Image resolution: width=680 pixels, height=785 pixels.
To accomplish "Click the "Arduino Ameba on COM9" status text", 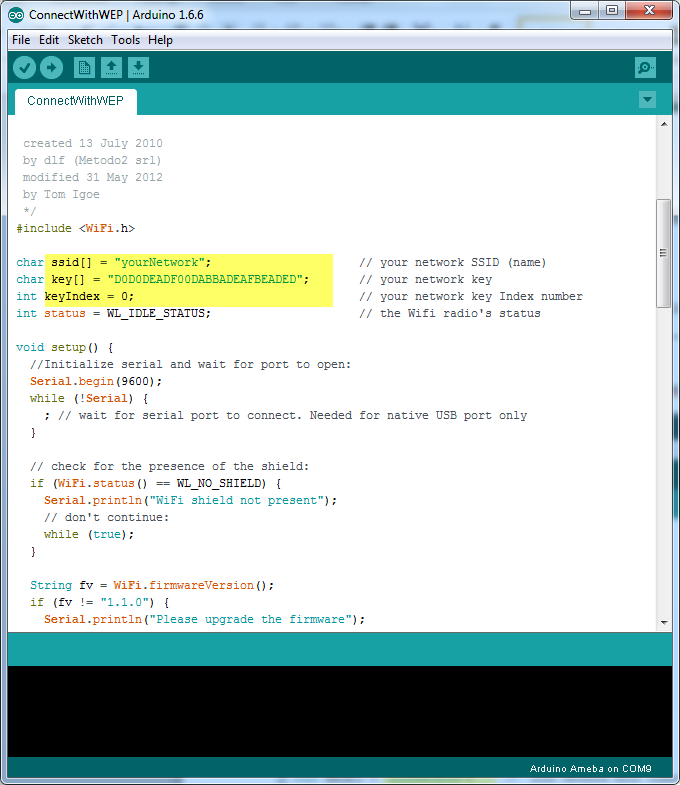I will click(590, 769).
